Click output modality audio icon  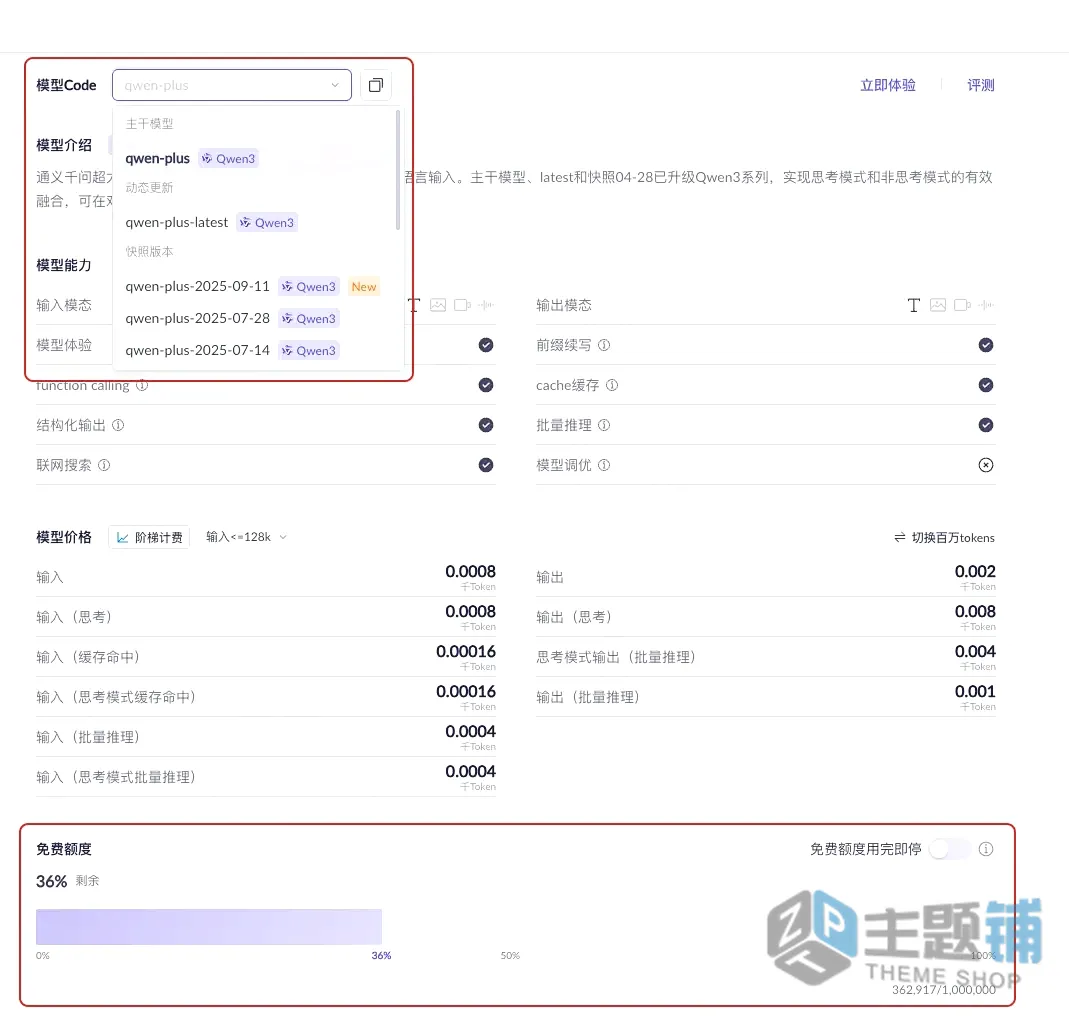[x=987, y=305]
